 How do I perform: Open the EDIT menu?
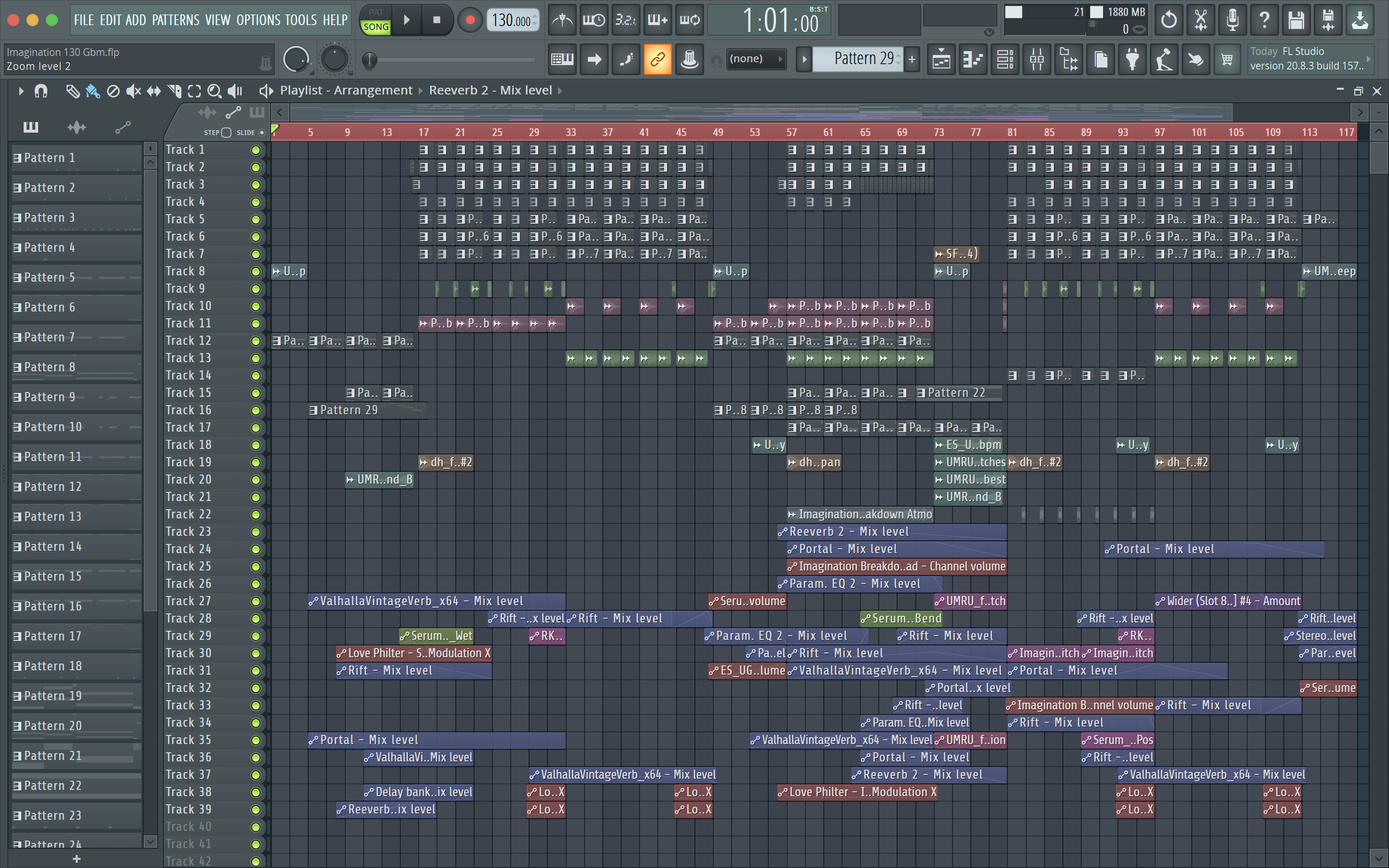click(110, 20)
